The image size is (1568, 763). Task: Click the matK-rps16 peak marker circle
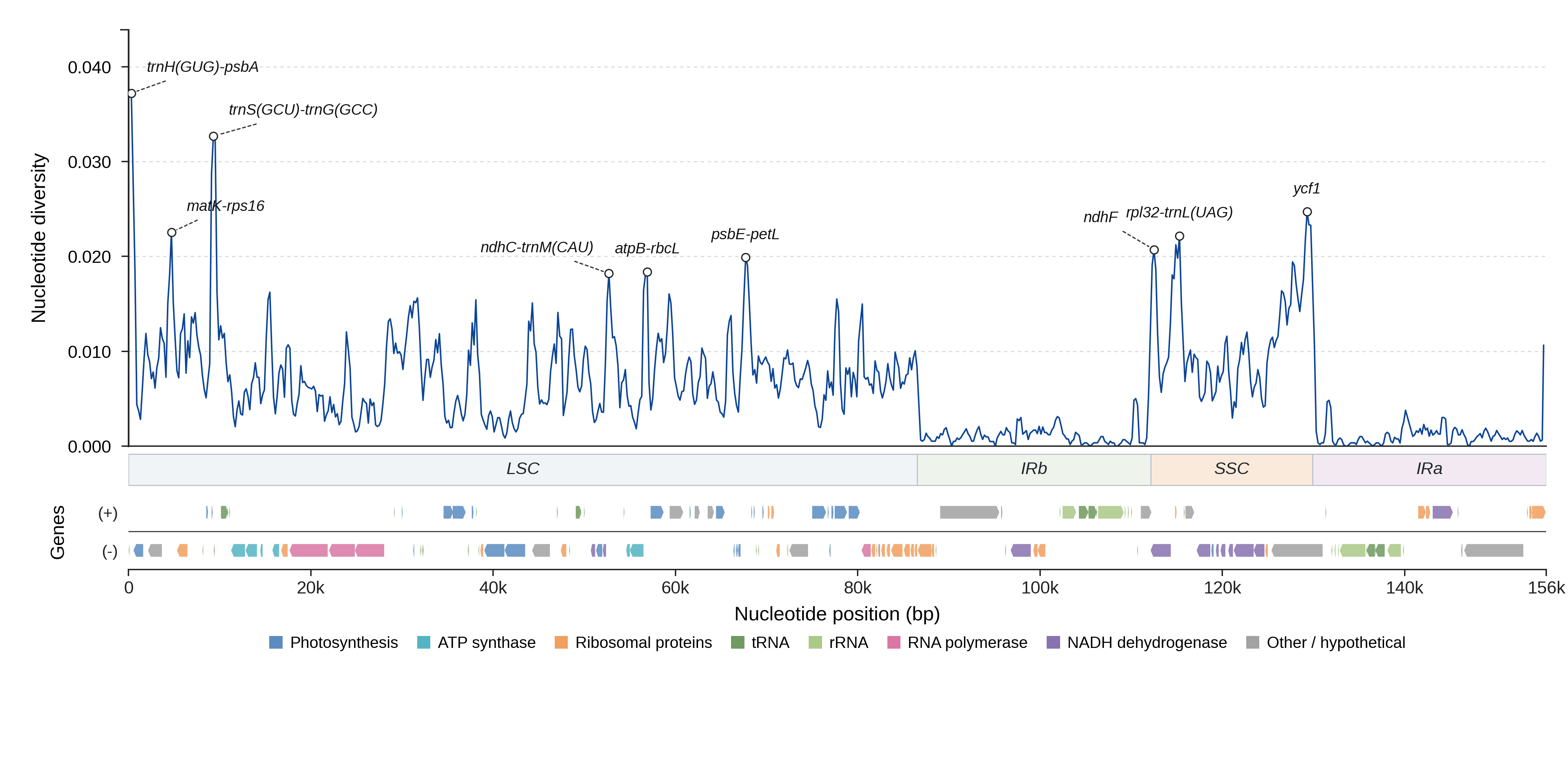pos(172,233)
